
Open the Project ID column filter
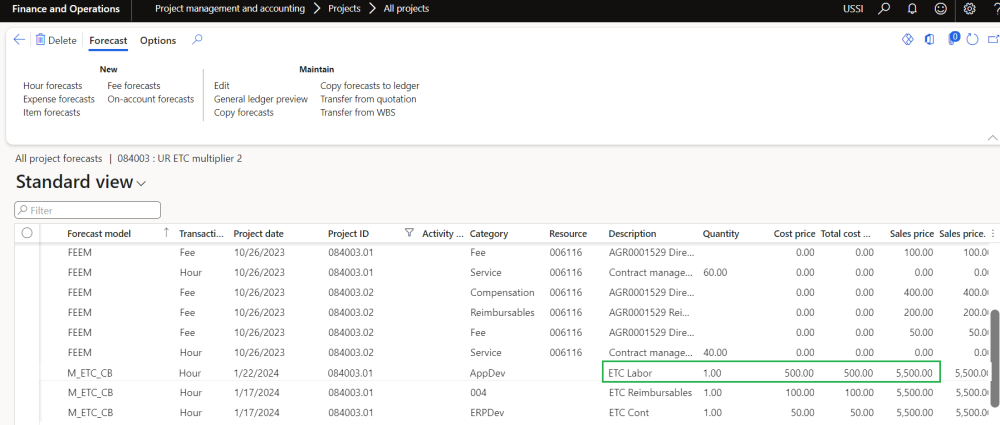point(408,233)
